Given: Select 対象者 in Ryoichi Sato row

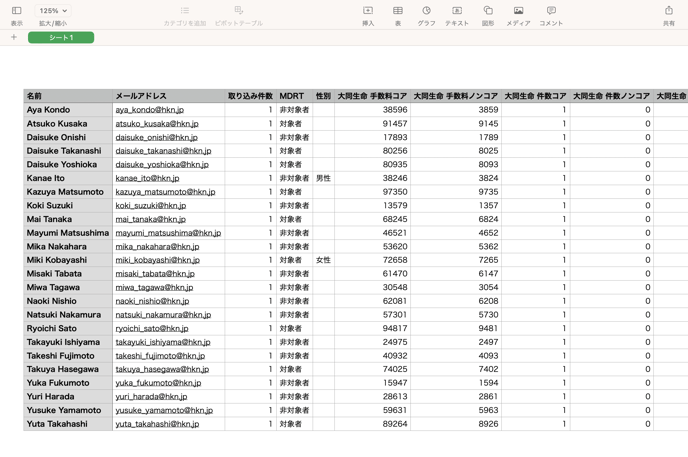Looking at the screenshot, I should click(294, 328).
